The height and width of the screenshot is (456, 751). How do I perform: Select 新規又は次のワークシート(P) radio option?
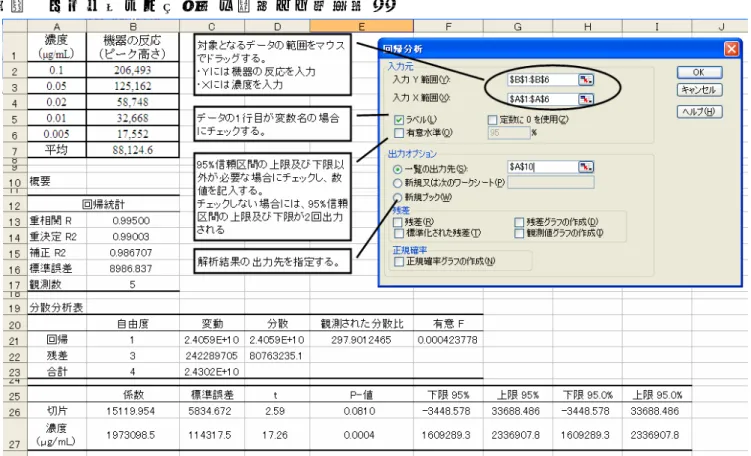pos(397,183)
